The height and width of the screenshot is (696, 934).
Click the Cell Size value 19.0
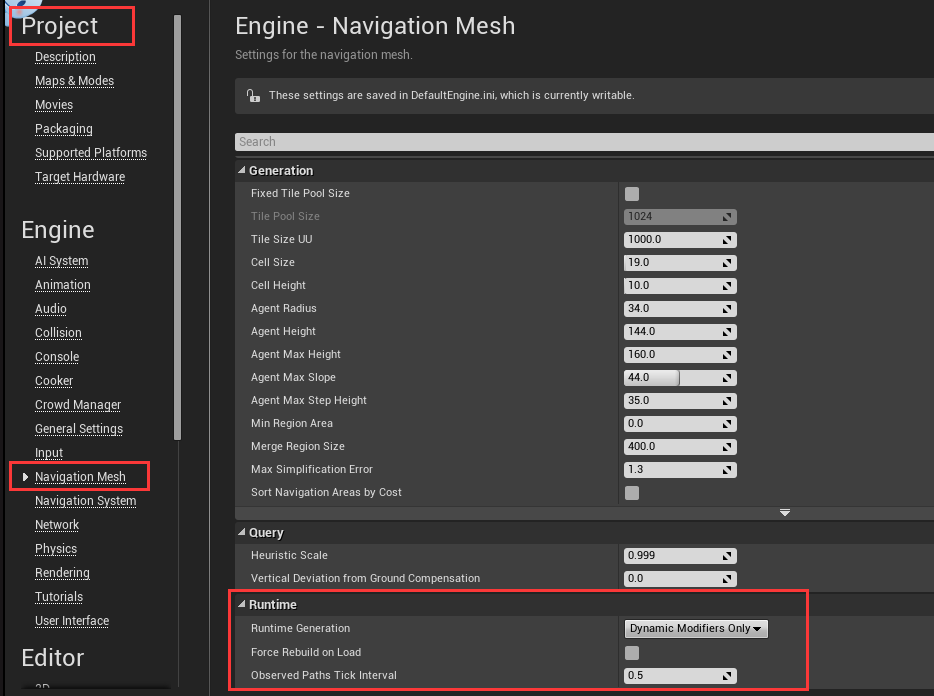[x=639, y=263]
